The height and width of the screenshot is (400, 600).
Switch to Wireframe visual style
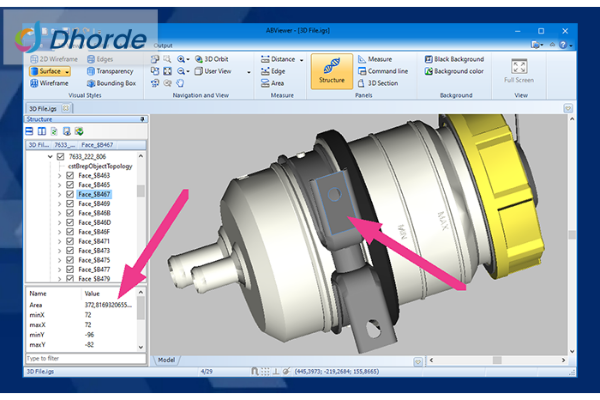(x=53, y=84)
